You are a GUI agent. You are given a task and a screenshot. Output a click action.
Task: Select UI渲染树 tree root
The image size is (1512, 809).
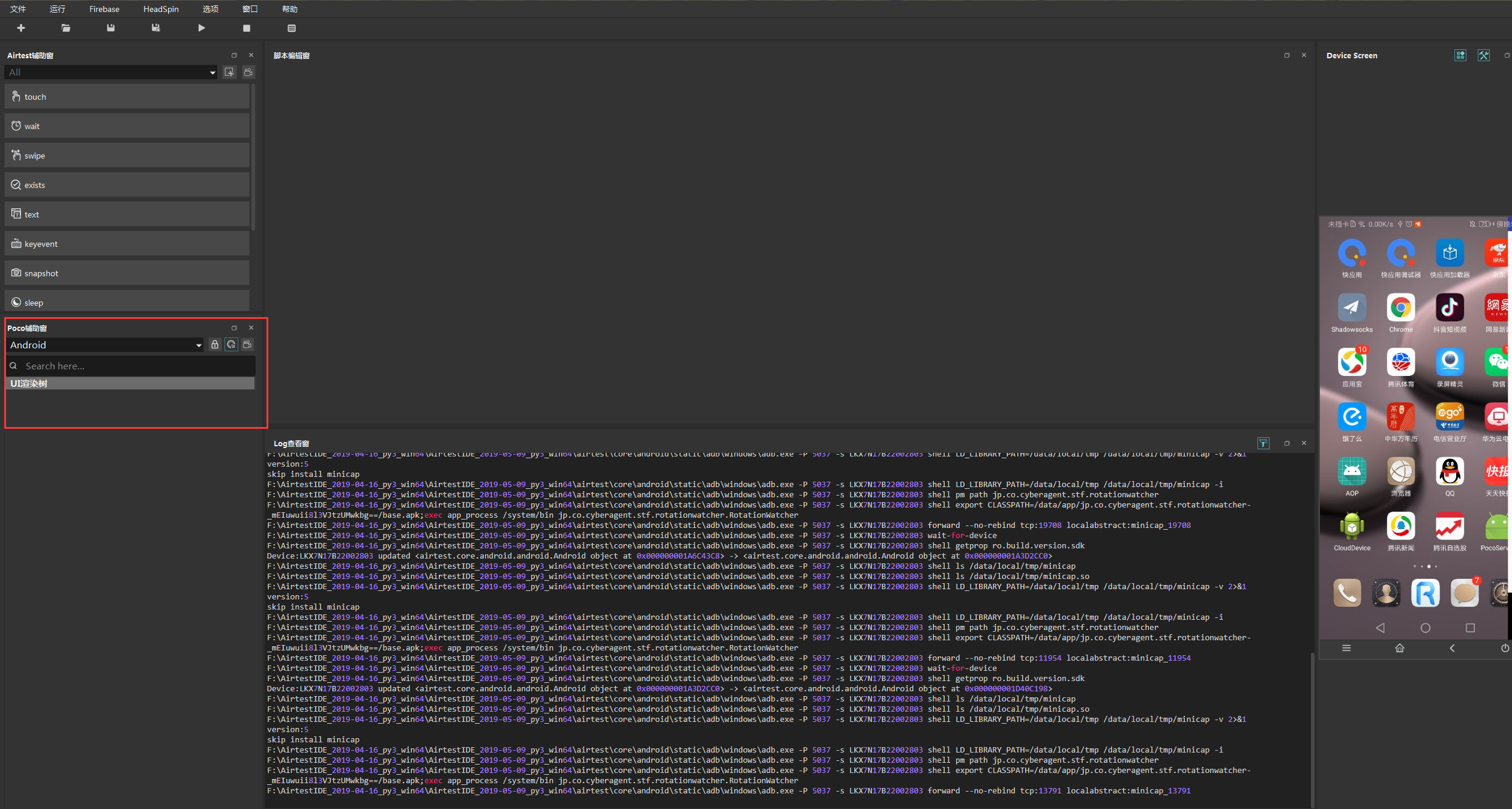point(29,384)
